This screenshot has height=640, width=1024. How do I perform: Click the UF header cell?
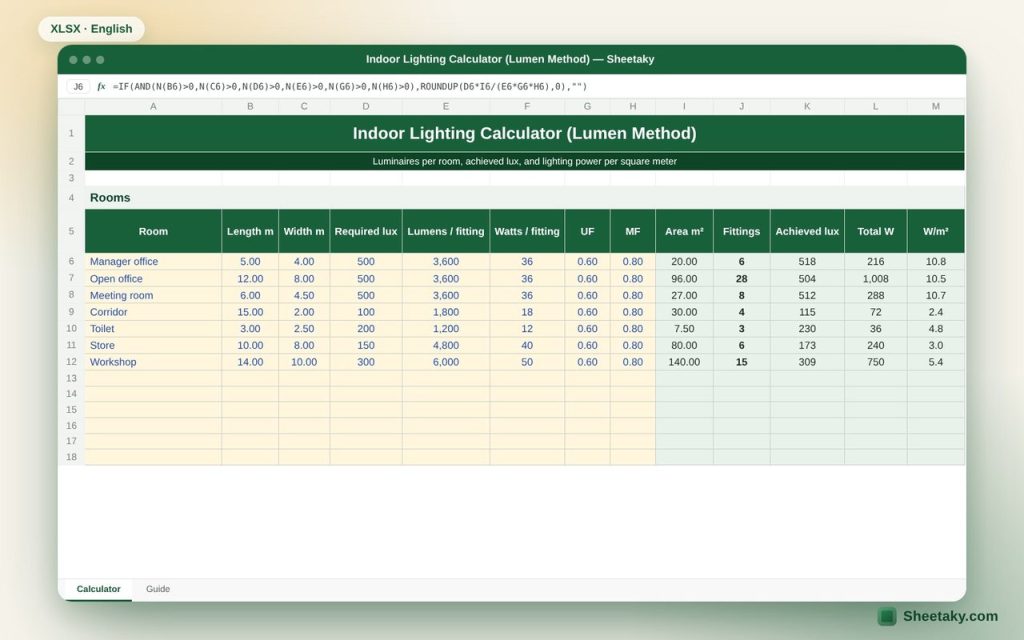587,231
